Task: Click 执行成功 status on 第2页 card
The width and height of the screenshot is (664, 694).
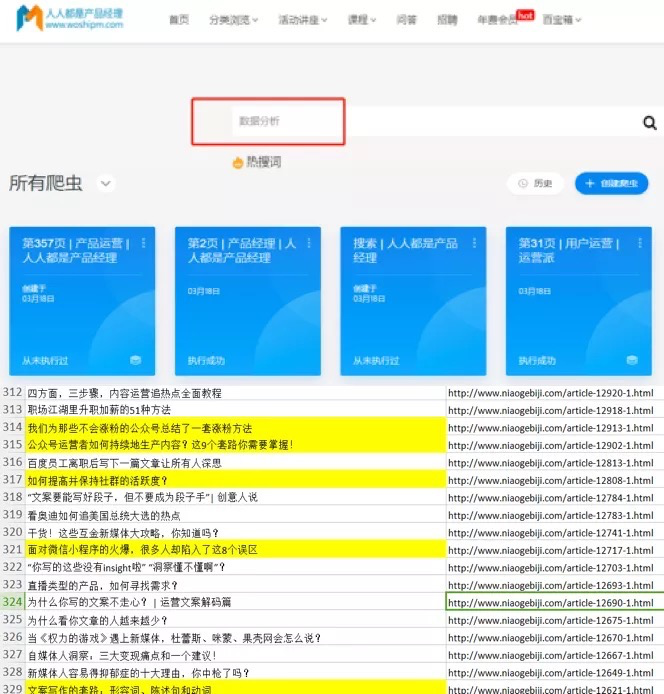Action: 206,360
